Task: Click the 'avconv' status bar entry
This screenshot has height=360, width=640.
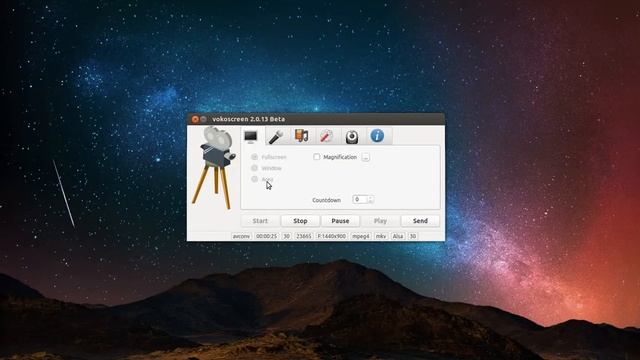Action: click(x=241, y=236)
